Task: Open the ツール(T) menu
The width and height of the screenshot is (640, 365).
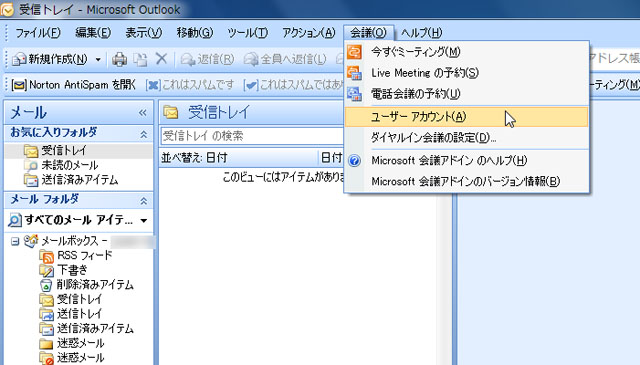Action: tap(248, 33)
